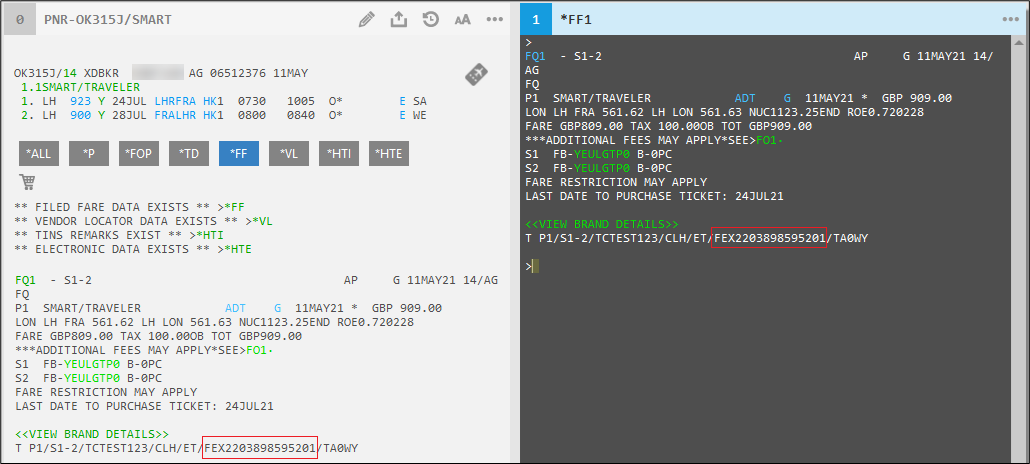Viewport: 1030px width, 464px height.
Task: Click the font size AA icon
Action: pyautogui.click(x=462, y=19)
